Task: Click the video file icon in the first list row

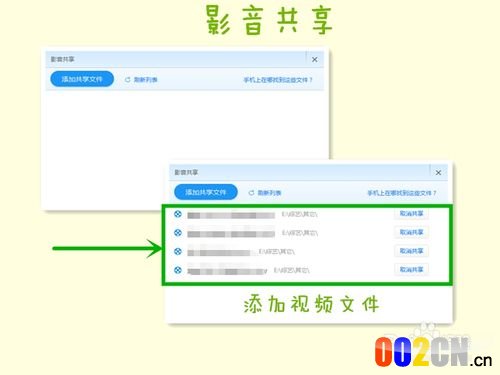Action: pos(178,214)
